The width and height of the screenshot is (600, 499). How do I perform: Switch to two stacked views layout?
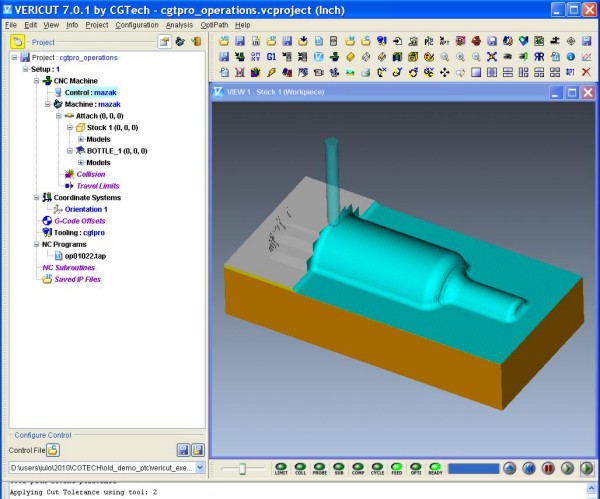(x=507, y=72)
